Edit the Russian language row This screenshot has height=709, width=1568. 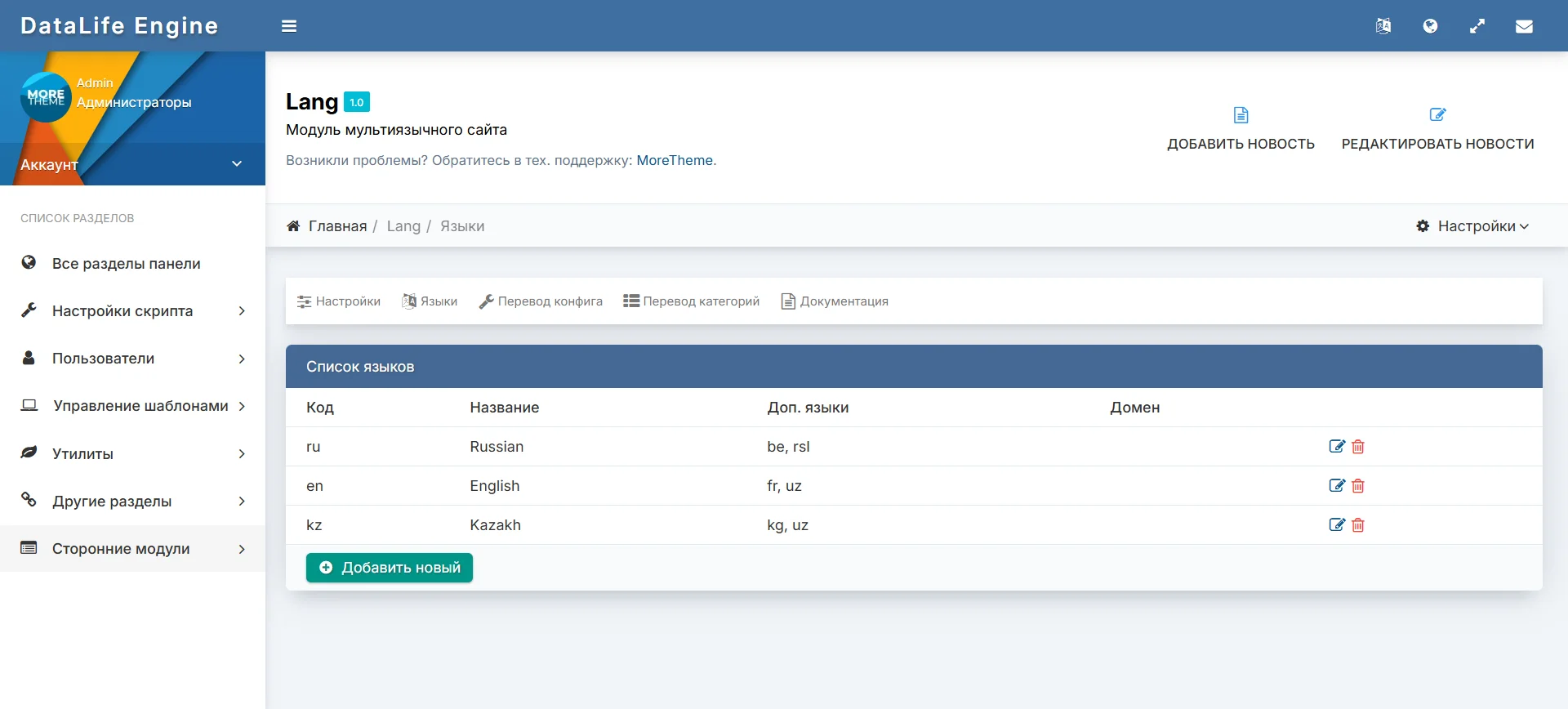pyautogui.click(x=1337, y=447)
